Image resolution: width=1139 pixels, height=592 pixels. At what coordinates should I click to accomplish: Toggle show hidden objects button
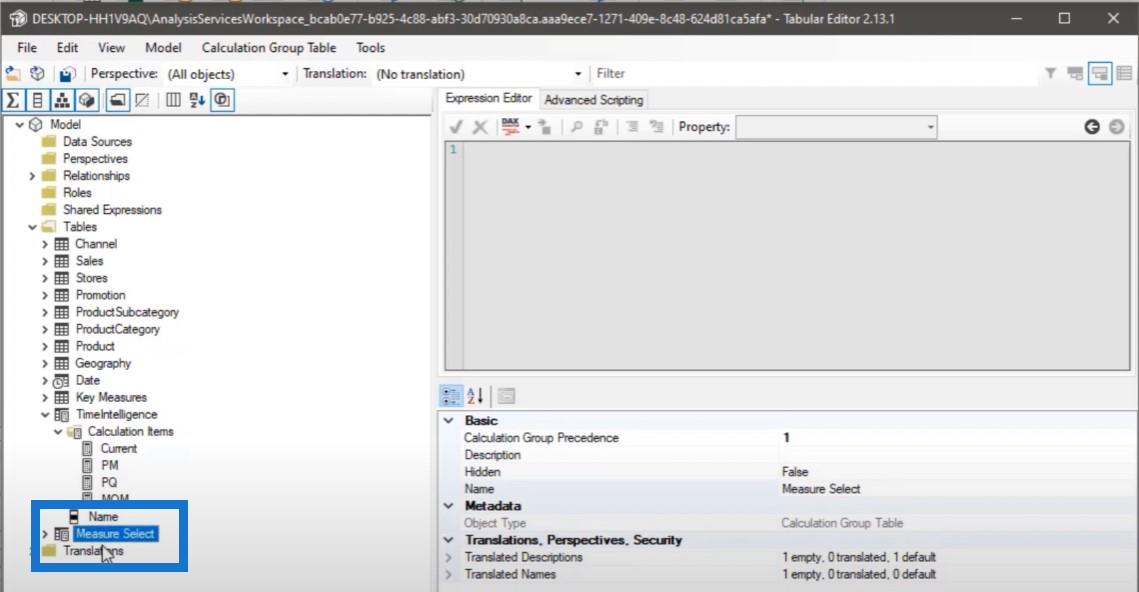[142, 100]
